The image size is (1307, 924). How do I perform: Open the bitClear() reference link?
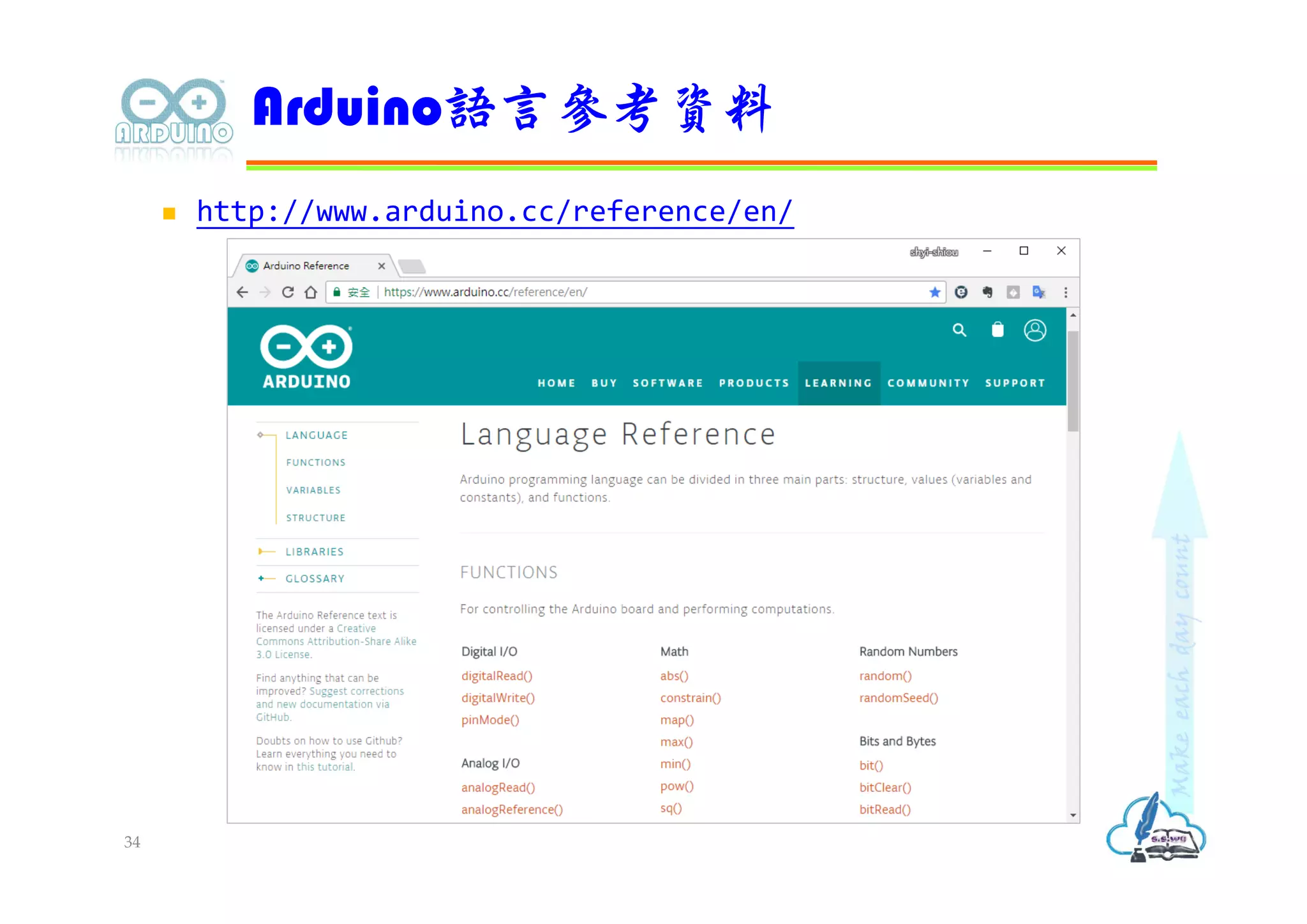coord(885,787)
